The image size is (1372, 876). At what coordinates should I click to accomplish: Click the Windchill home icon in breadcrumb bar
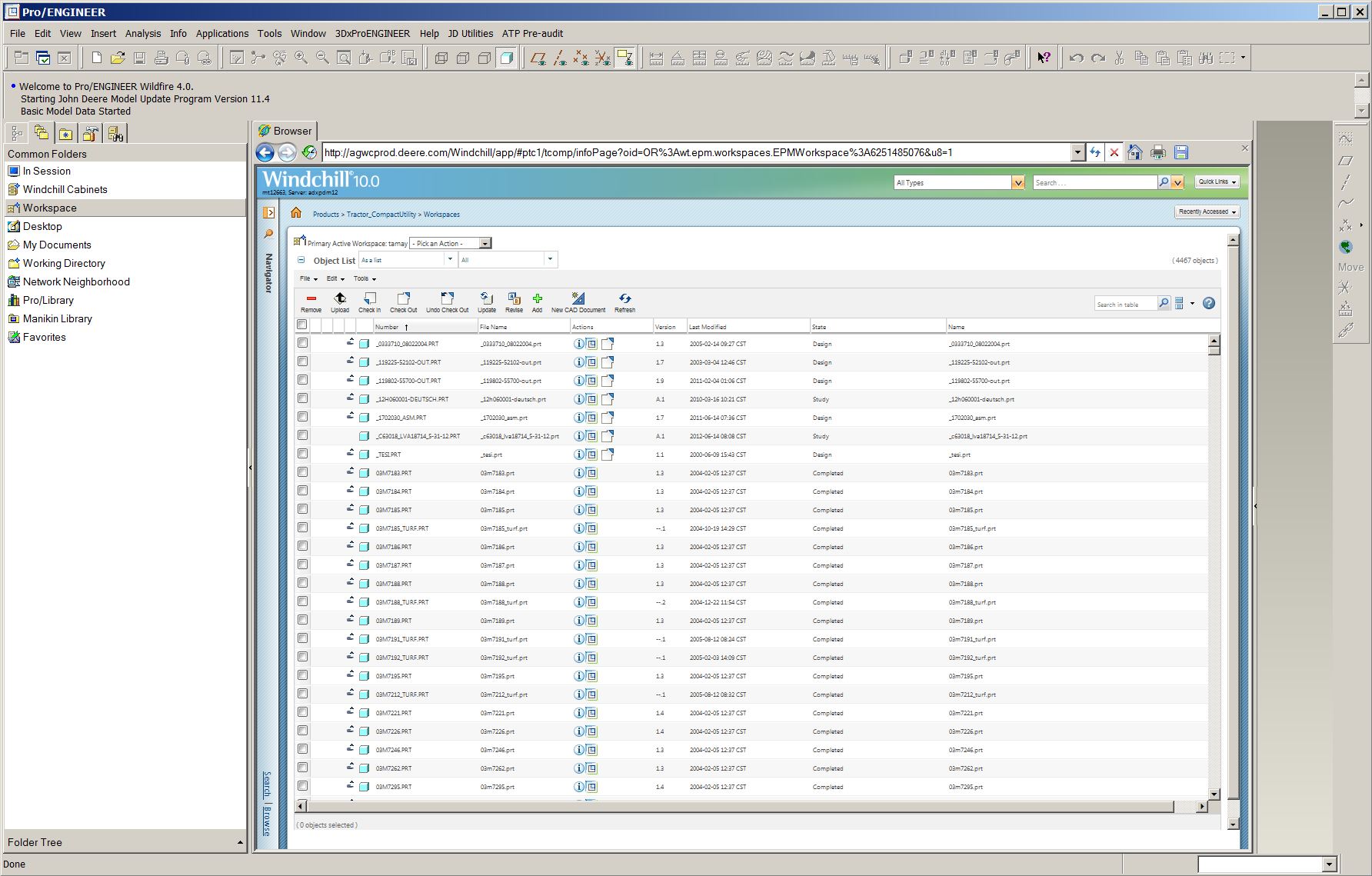[296, 213]
